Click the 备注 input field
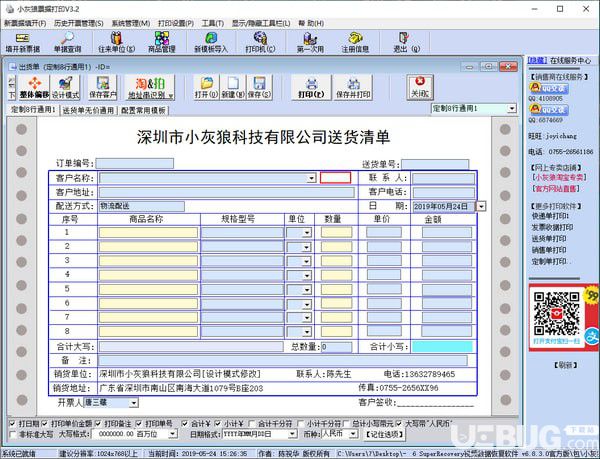The width and height of the screenshot is (600, 459). point(283,361)
